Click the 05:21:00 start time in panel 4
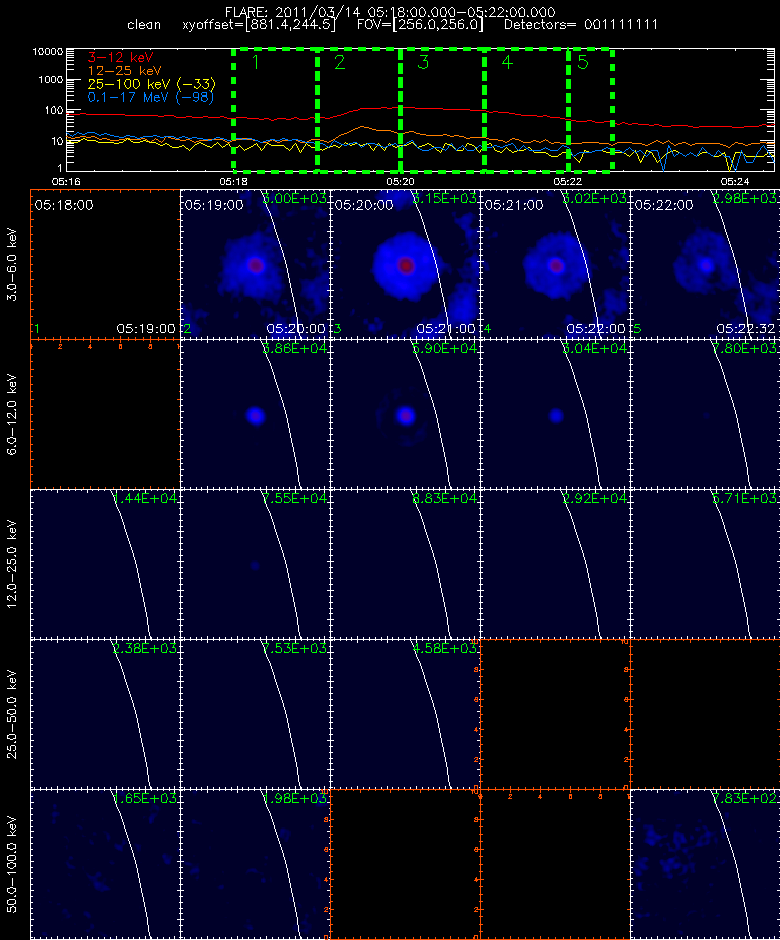Screen dimensions: 780x940 pyautogui.click(x=514, y=205)
